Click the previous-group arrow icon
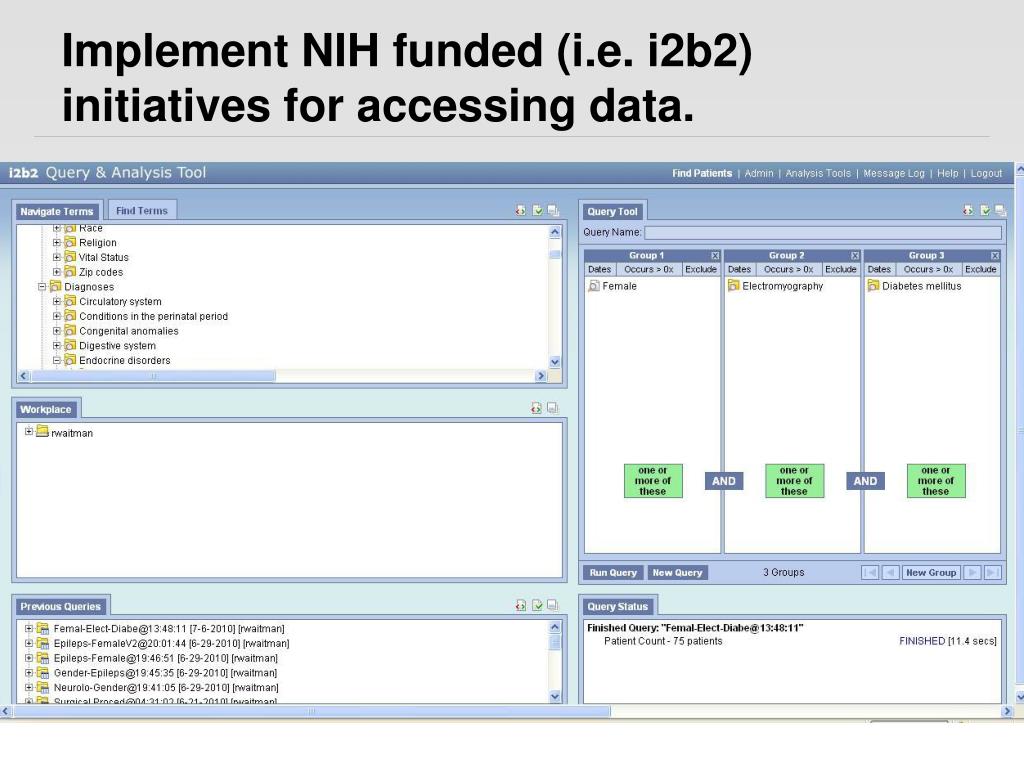Screen dimensions: 1024x768 coord(891,573)
